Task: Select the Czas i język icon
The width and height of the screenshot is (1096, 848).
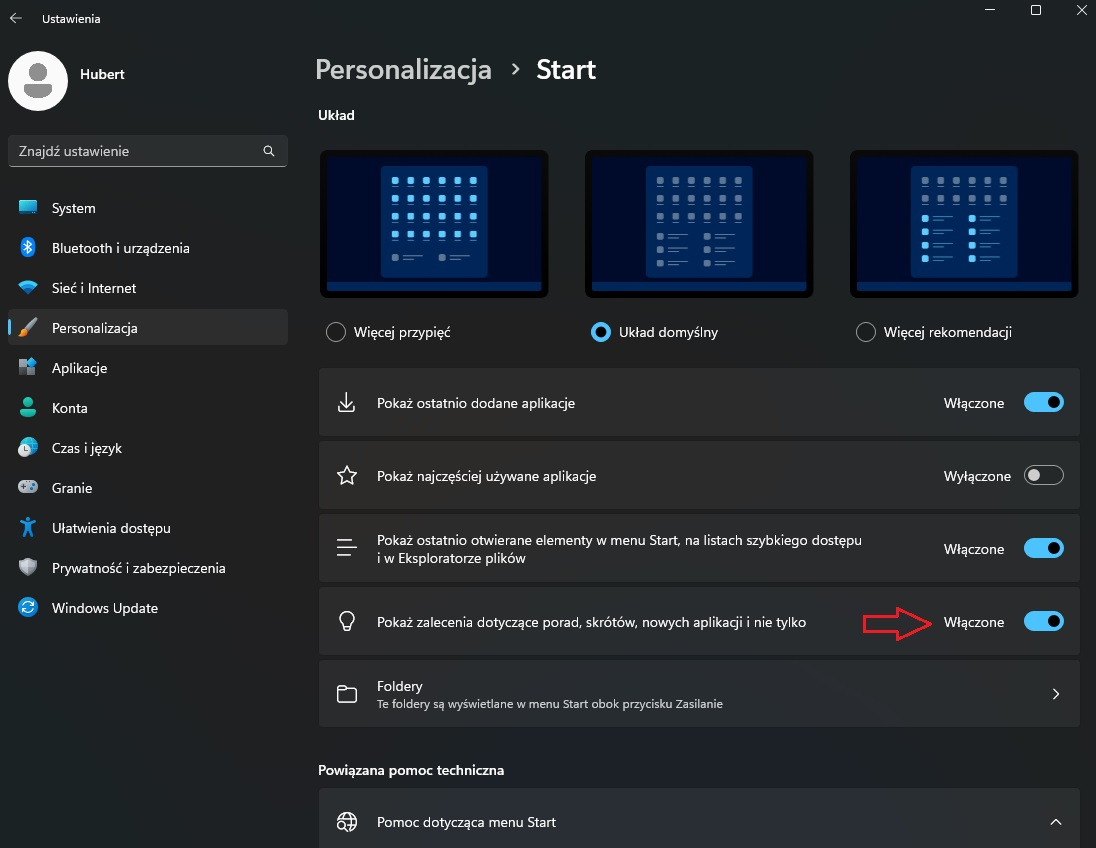Action: [27, 447]
